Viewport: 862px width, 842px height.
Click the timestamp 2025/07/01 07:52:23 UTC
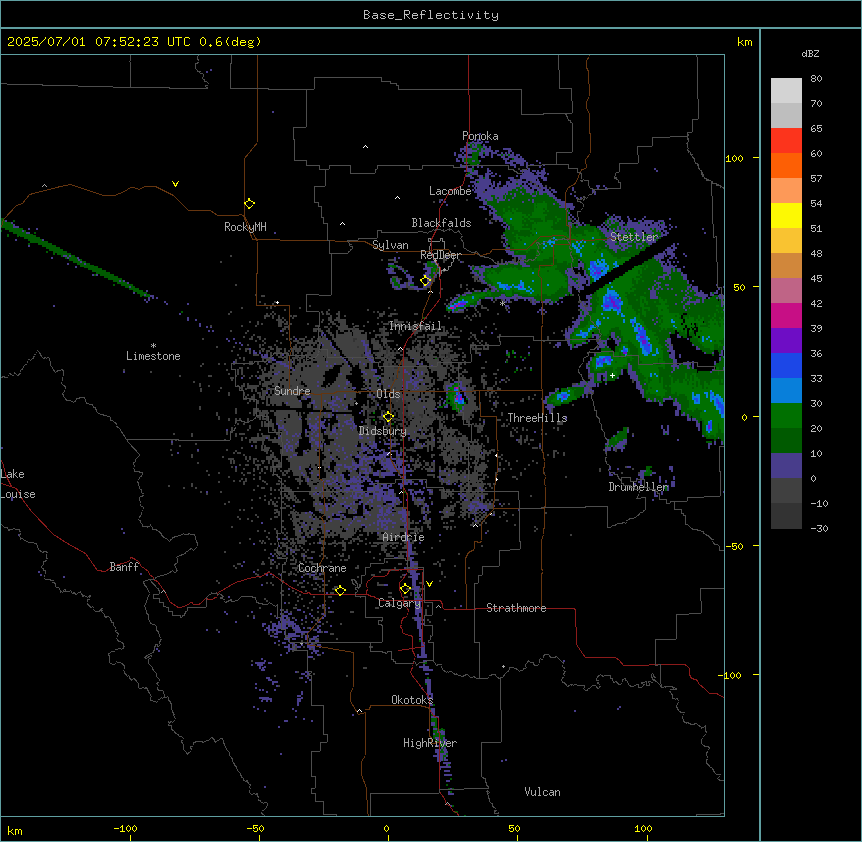pos(99,42)
